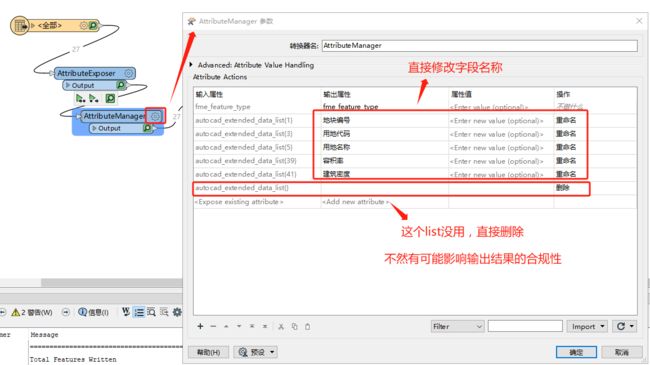650x365 pixels.
Task: Click the Run From This green arrow icon
Action: (x=94, y=98)
